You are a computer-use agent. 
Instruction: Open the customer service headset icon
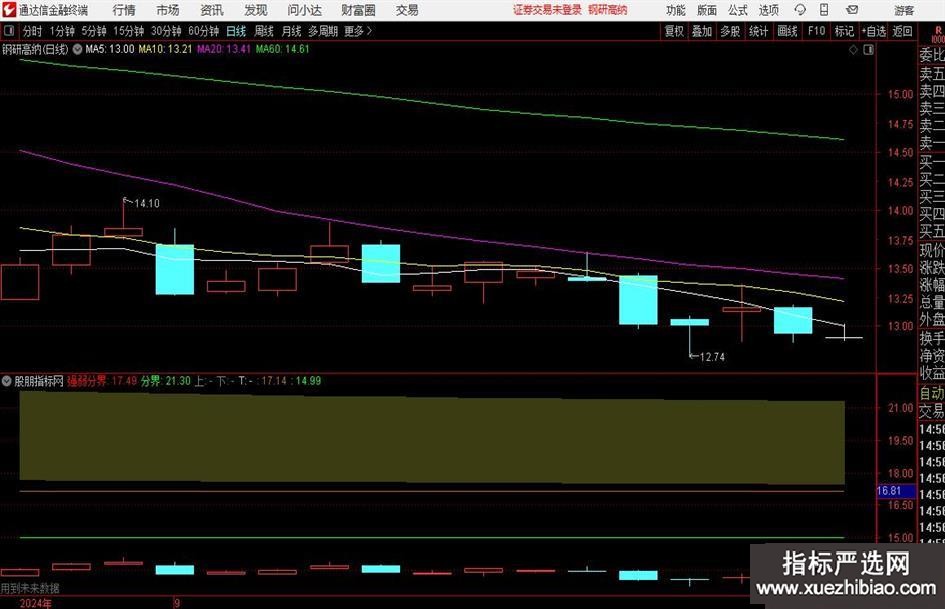pyautogui.click(x=800, y=10)
